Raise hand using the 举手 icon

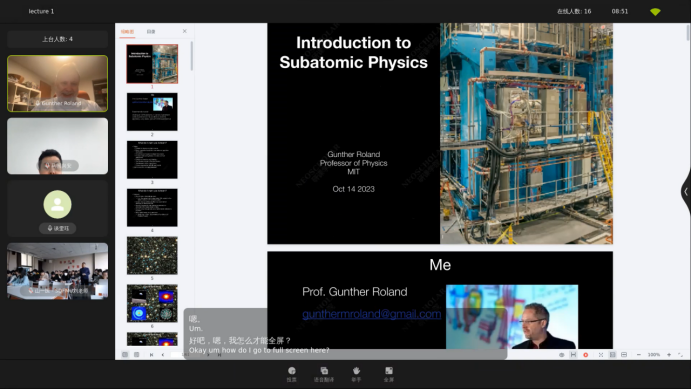pyautogui.click(x=356, y=374)
